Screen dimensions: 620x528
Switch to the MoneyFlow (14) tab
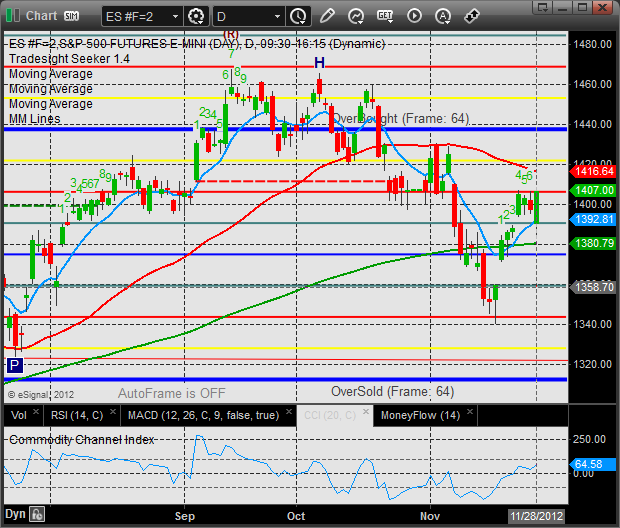tap(420, 415)
